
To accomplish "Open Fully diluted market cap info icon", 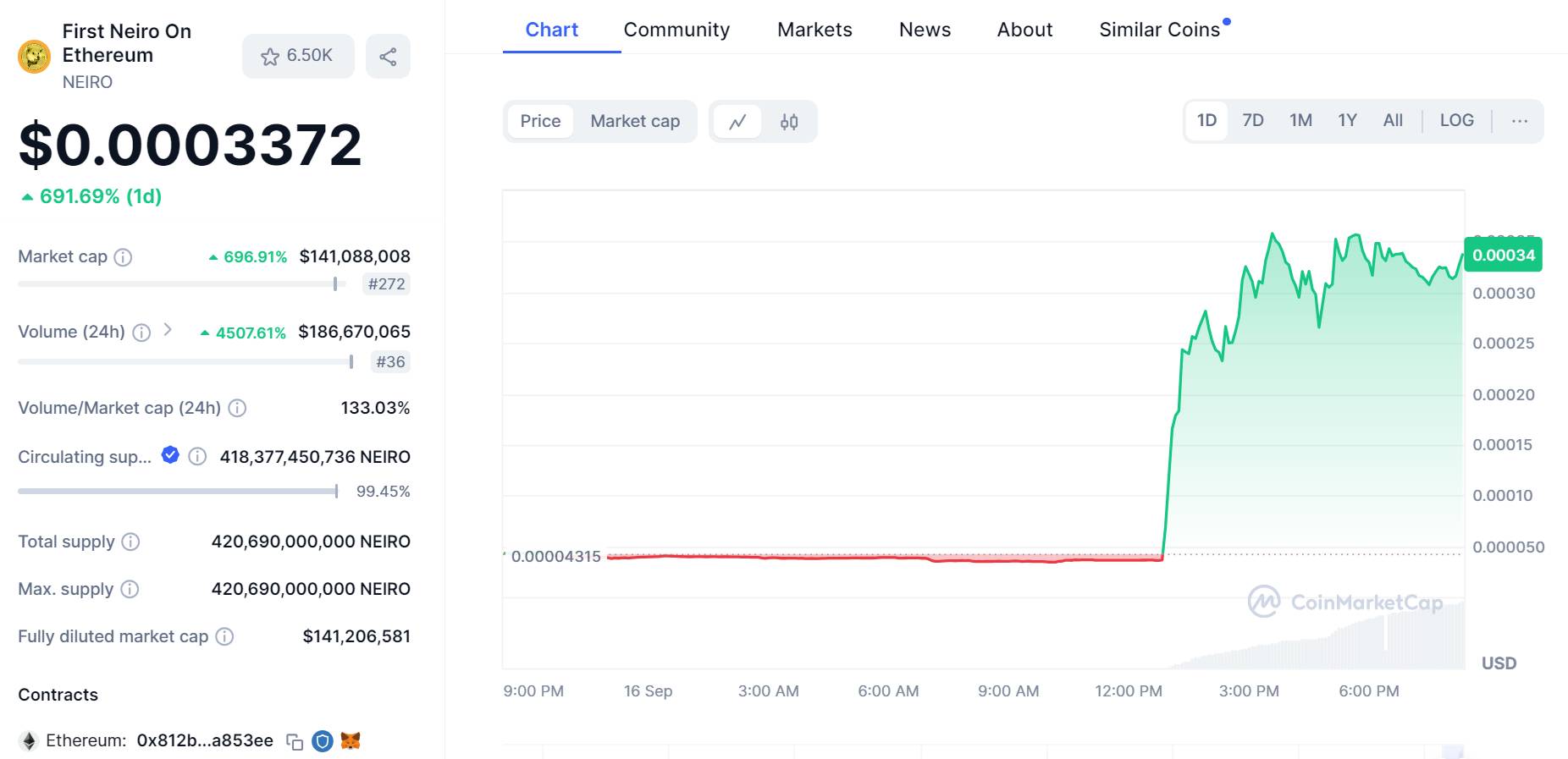I will 224,636.
